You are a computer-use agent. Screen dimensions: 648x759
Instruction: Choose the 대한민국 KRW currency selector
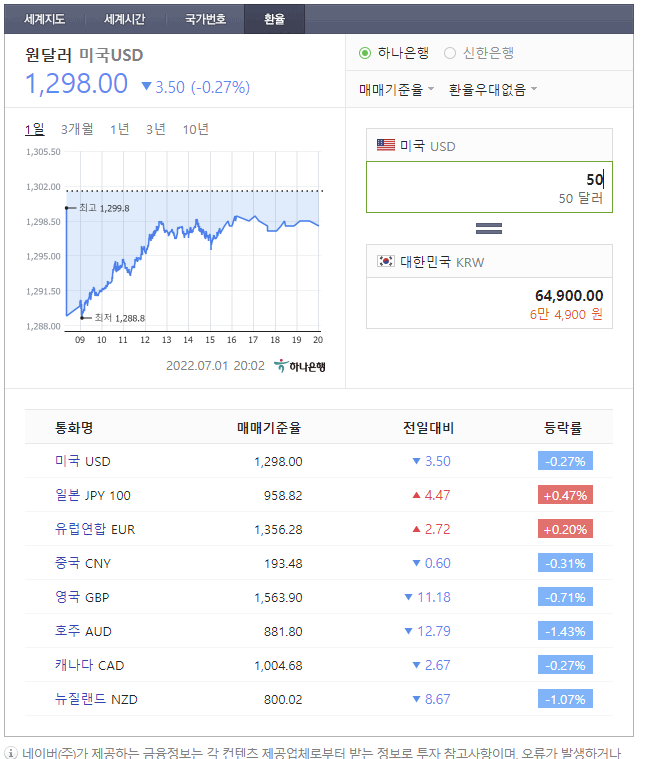pyautogui.click(x=489, y=261)
